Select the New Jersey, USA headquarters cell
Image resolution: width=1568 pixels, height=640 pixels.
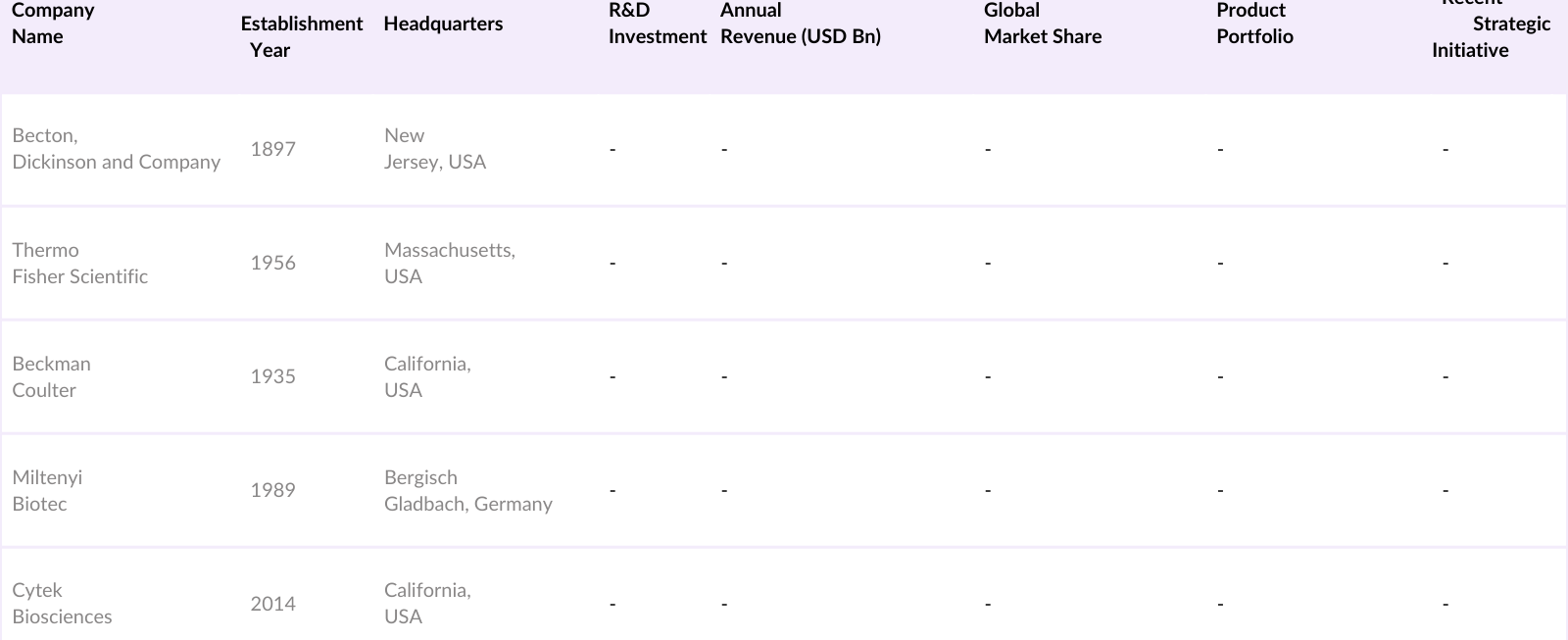[x=434, y=149]
